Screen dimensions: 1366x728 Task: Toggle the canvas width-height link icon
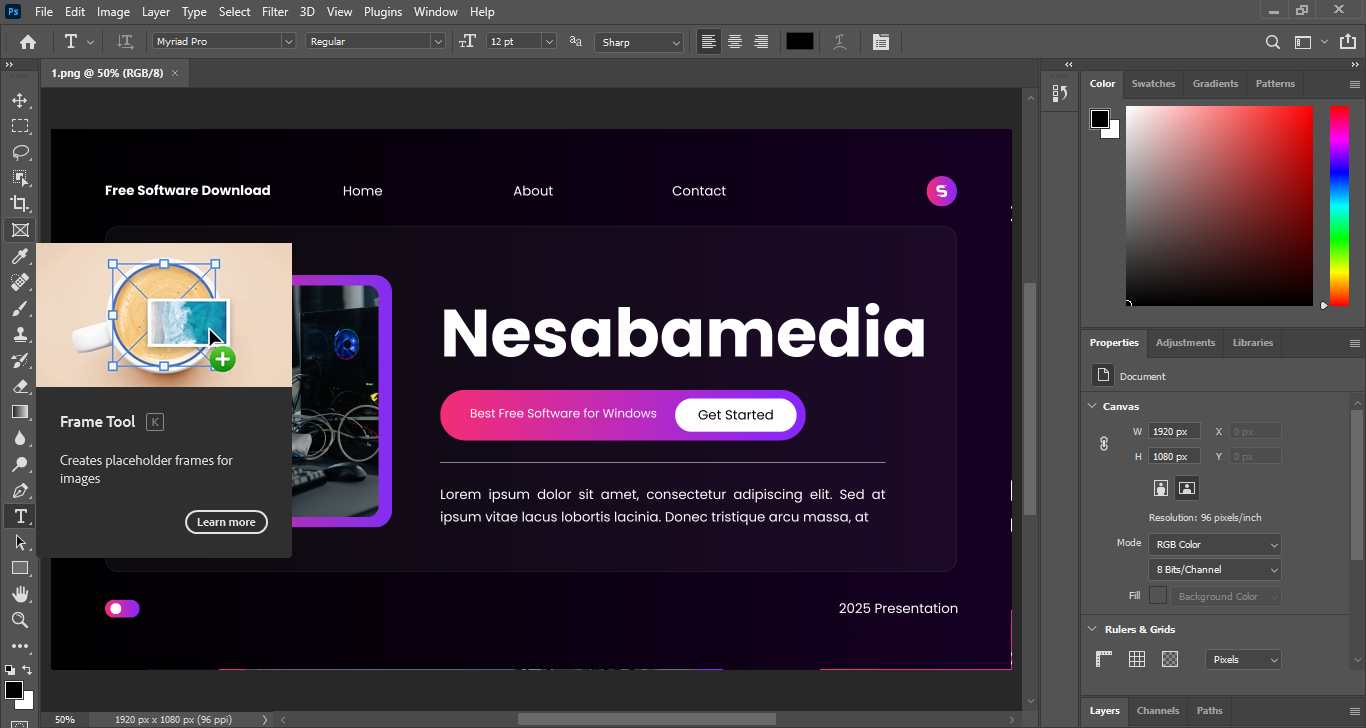pyautogui.click(x=1104, y=443)
